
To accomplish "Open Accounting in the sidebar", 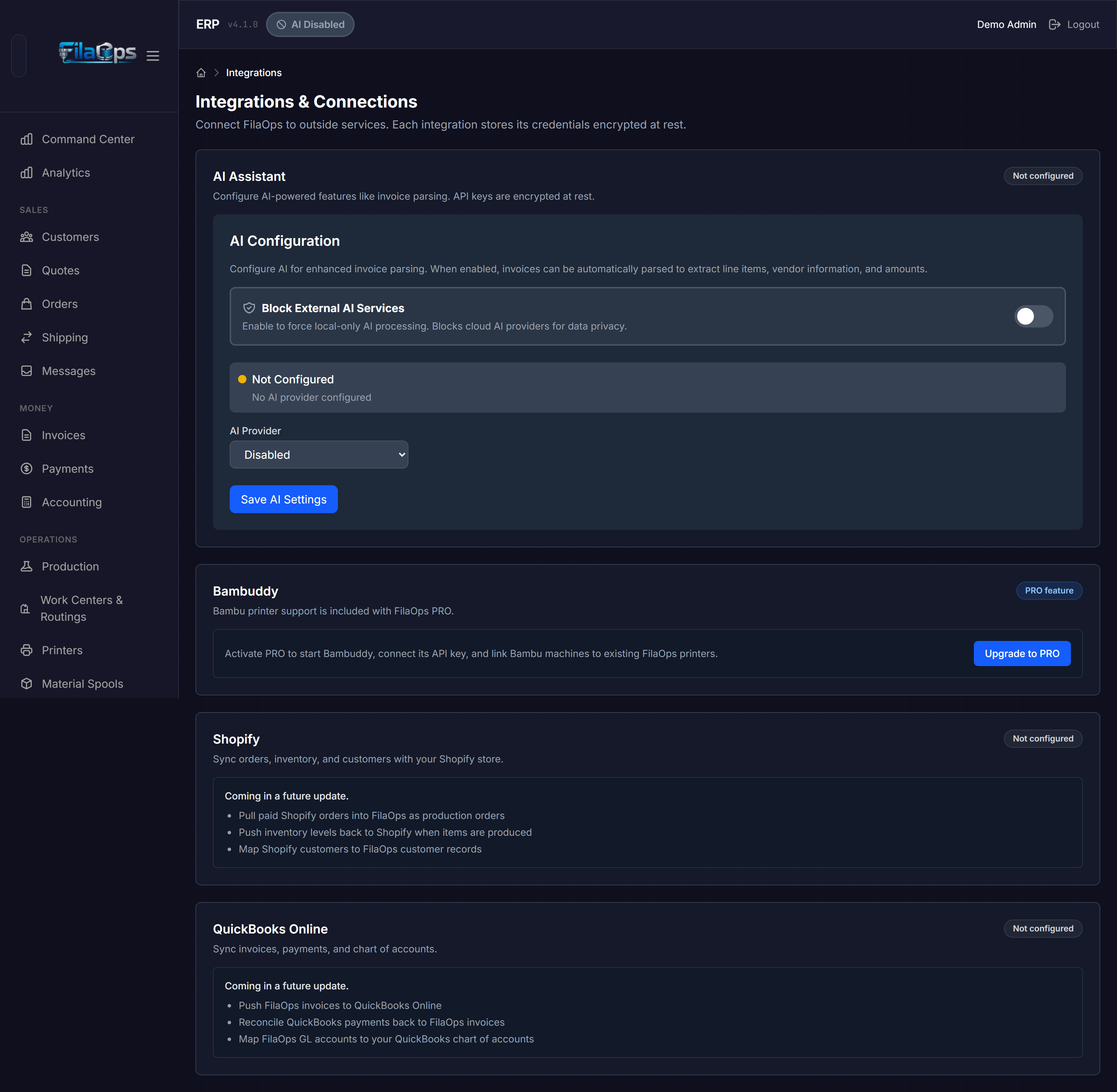I will [x=88, y=502].
